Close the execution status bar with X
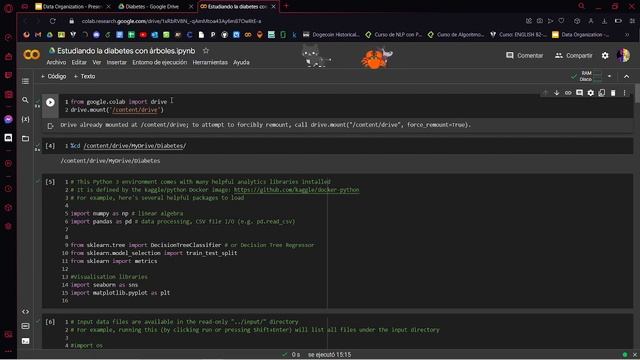 (635, 355)
